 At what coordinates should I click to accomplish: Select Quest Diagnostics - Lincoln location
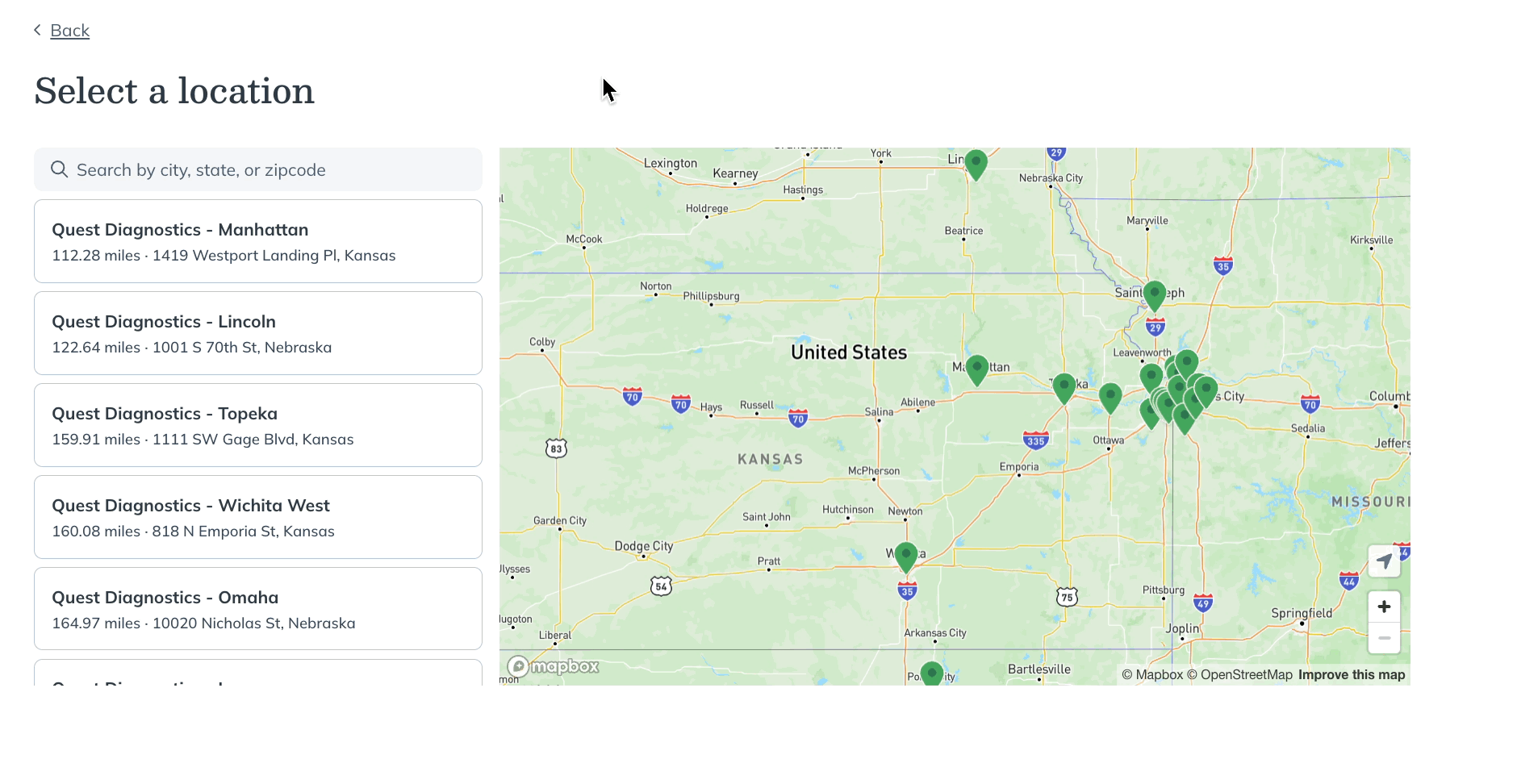[x=258, y=333]
